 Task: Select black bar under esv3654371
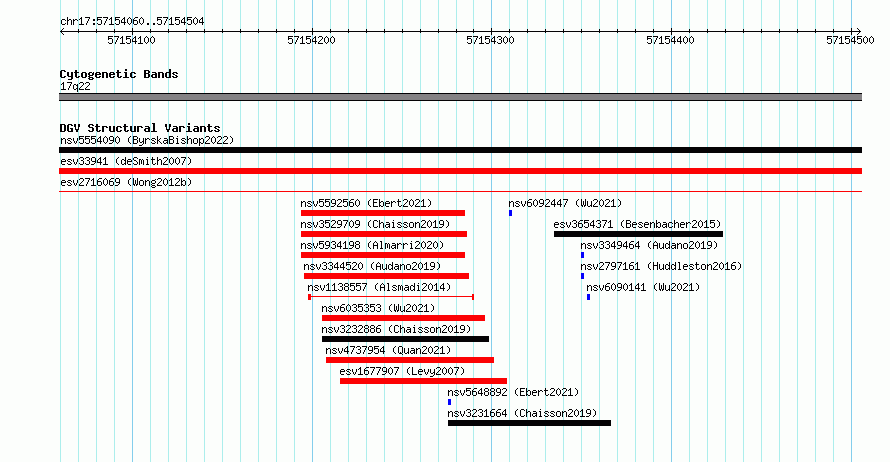(x=639, y=234)
